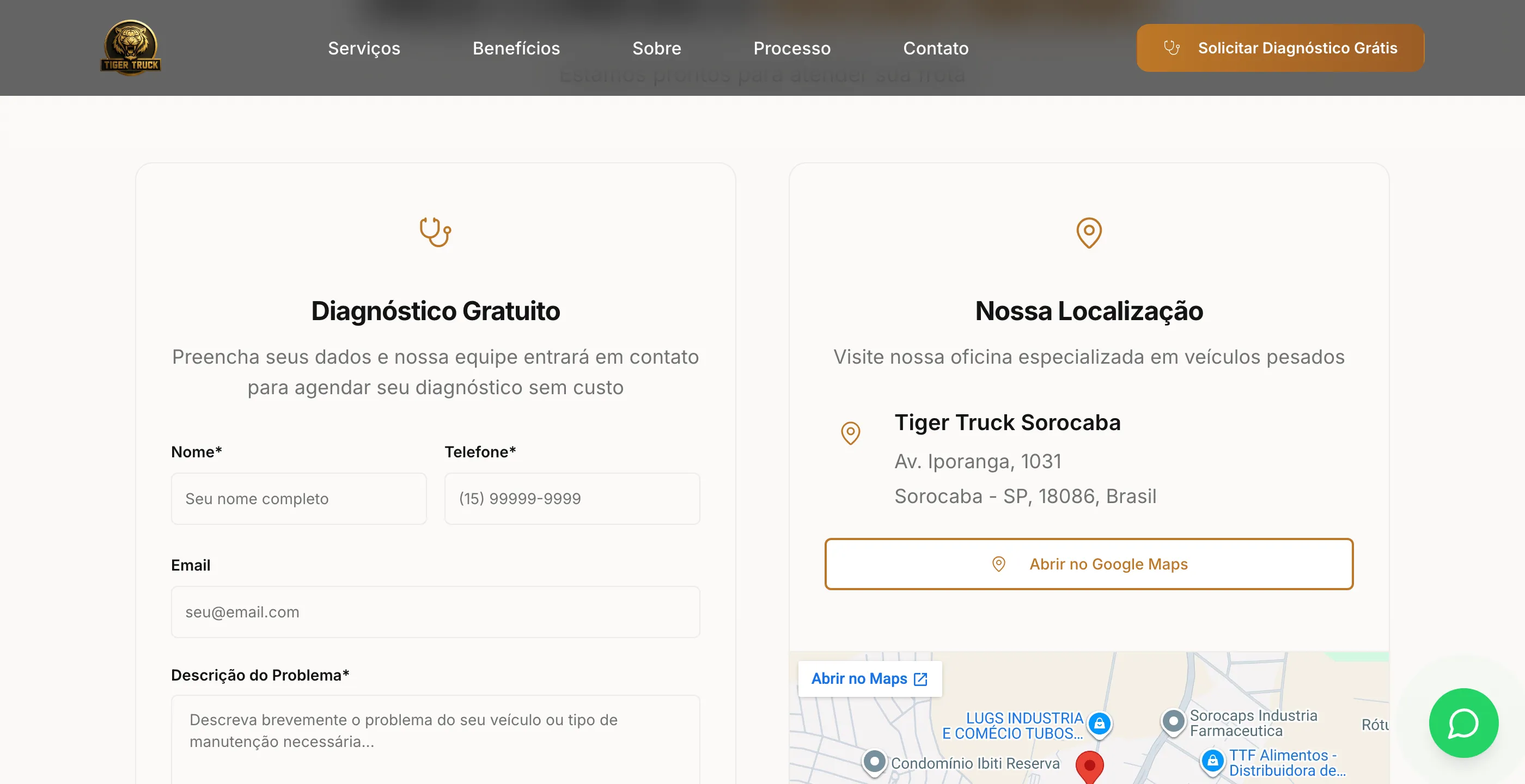This screenshot has height=784, width=1525.
Task: Click the Diagnóstico Gratuito heading
Action: tap(436, 311)
